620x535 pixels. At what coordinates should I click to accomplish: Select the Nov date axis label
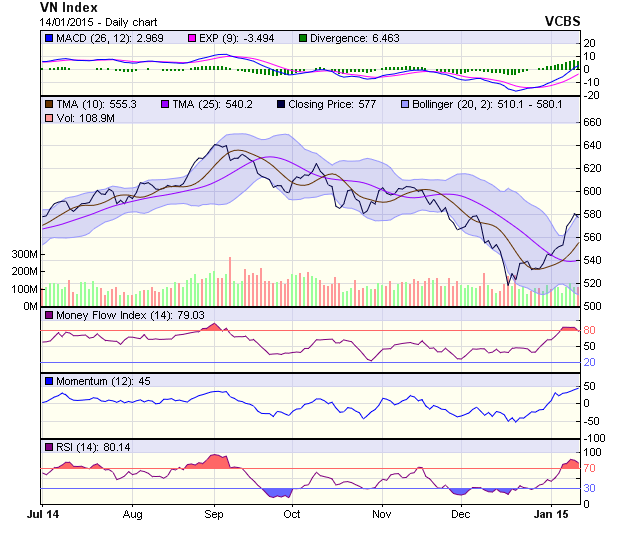coord(380,513)
